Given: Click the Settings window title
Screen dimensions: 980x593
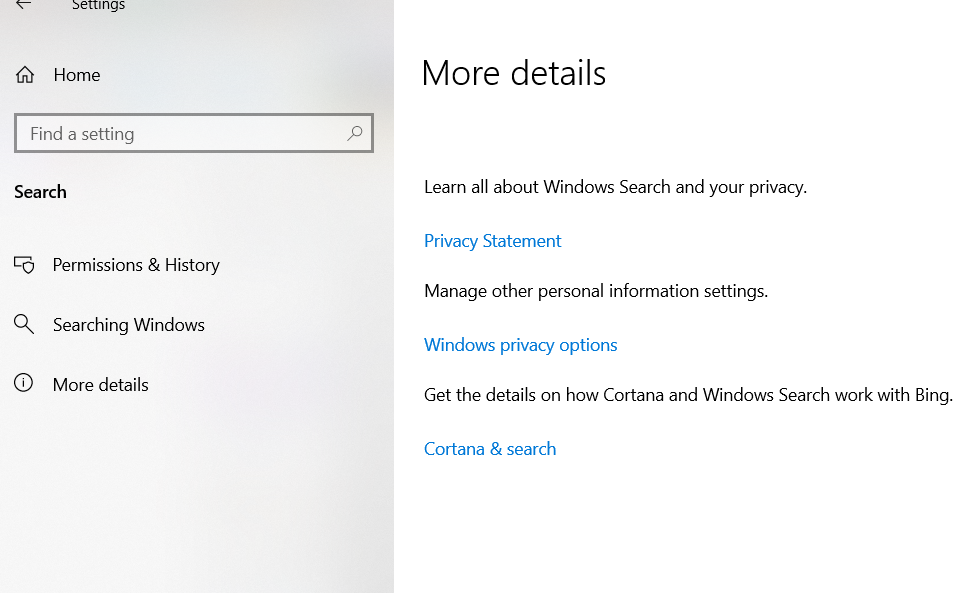Looking at the screenshot, I should 98,6.
